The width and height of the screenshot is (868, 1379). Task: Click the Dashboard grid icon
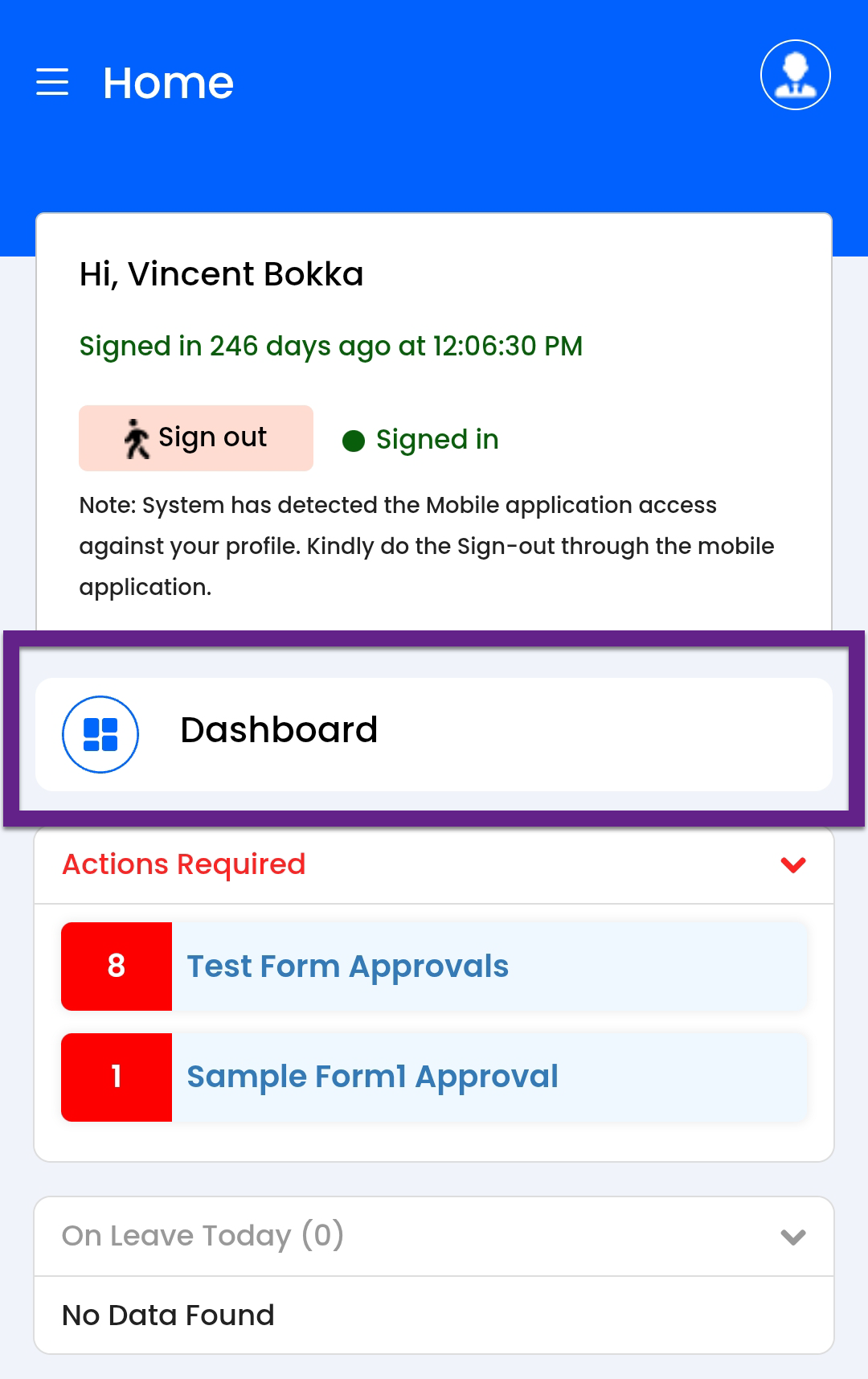(x=100, y=734)
